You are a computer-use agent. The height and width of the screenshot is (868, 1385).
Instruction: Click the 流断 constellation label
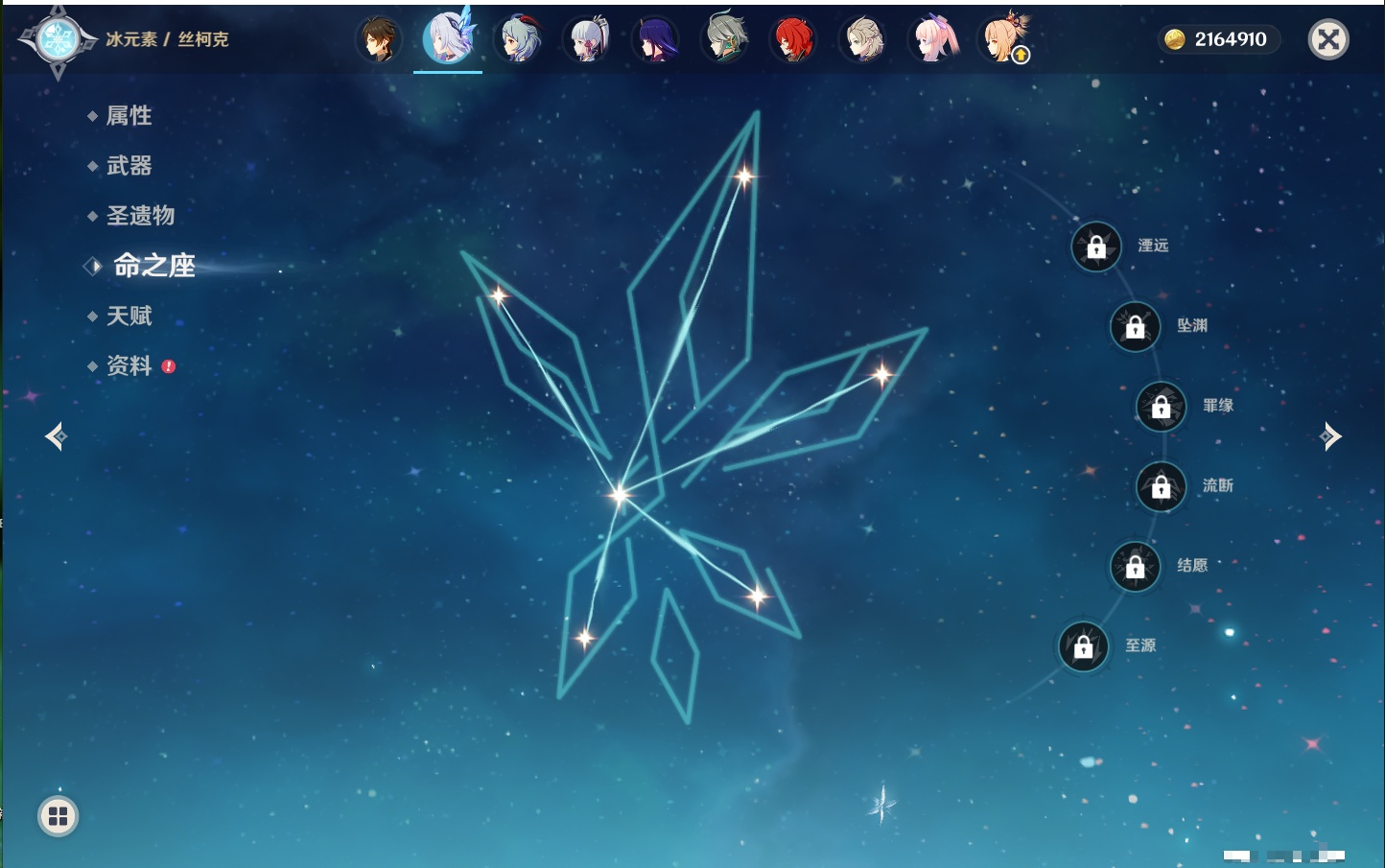tap(1218, 486)
